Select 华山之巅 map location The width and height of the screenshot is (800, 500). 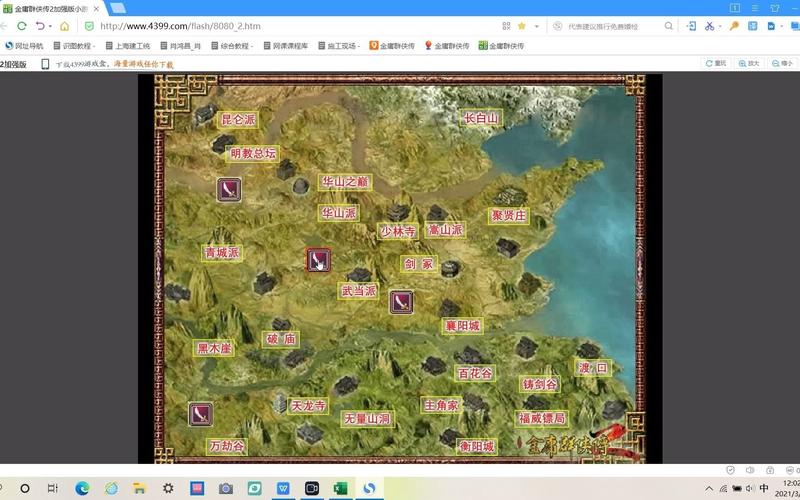[344, 182]
